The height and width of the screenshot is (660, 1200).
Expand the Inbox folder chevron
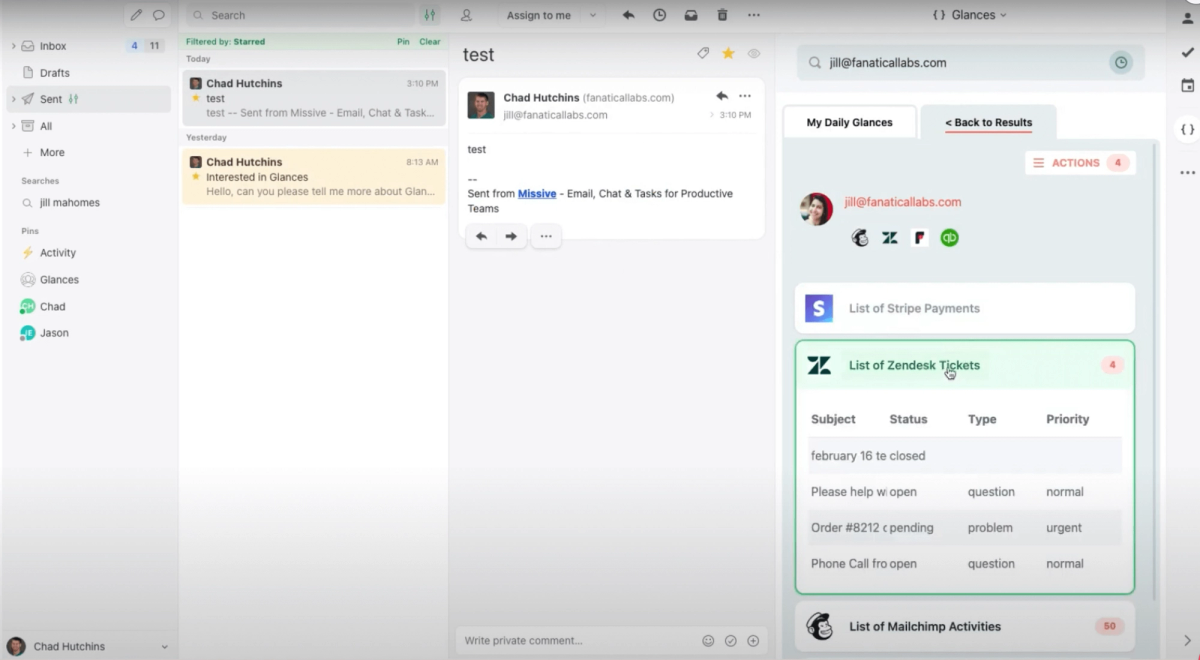(13, 46)
